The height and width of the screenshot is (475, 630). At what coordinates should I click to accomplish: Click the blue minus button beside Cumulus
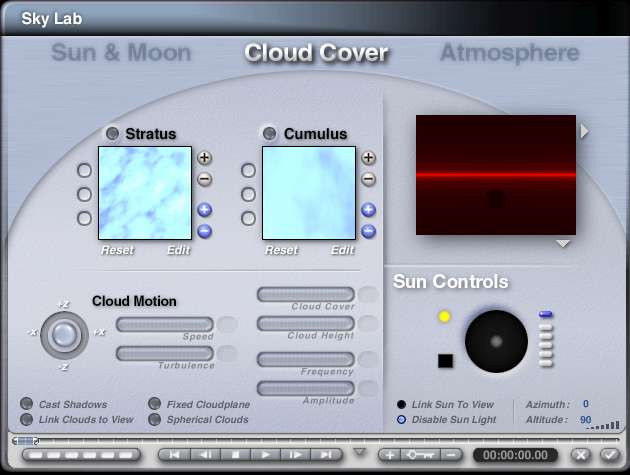coord(368,231)
